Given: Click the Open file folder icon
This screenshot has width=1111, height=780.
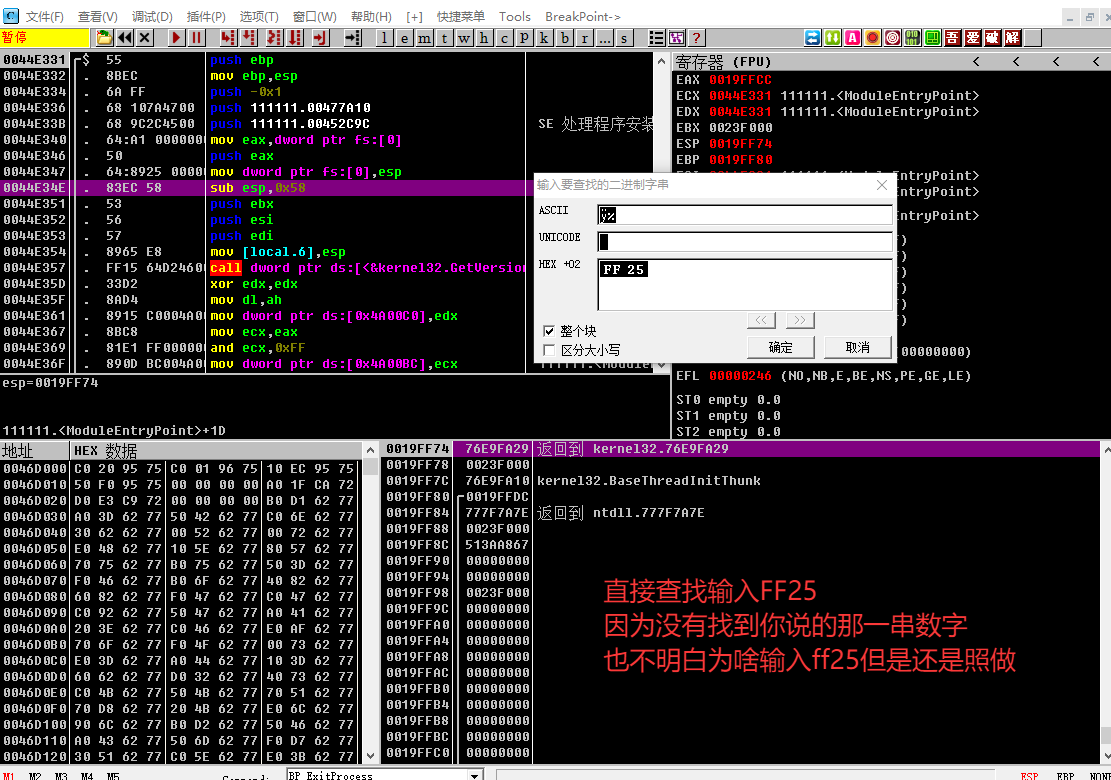Looking at the screenshot, I should click(104, 38).
